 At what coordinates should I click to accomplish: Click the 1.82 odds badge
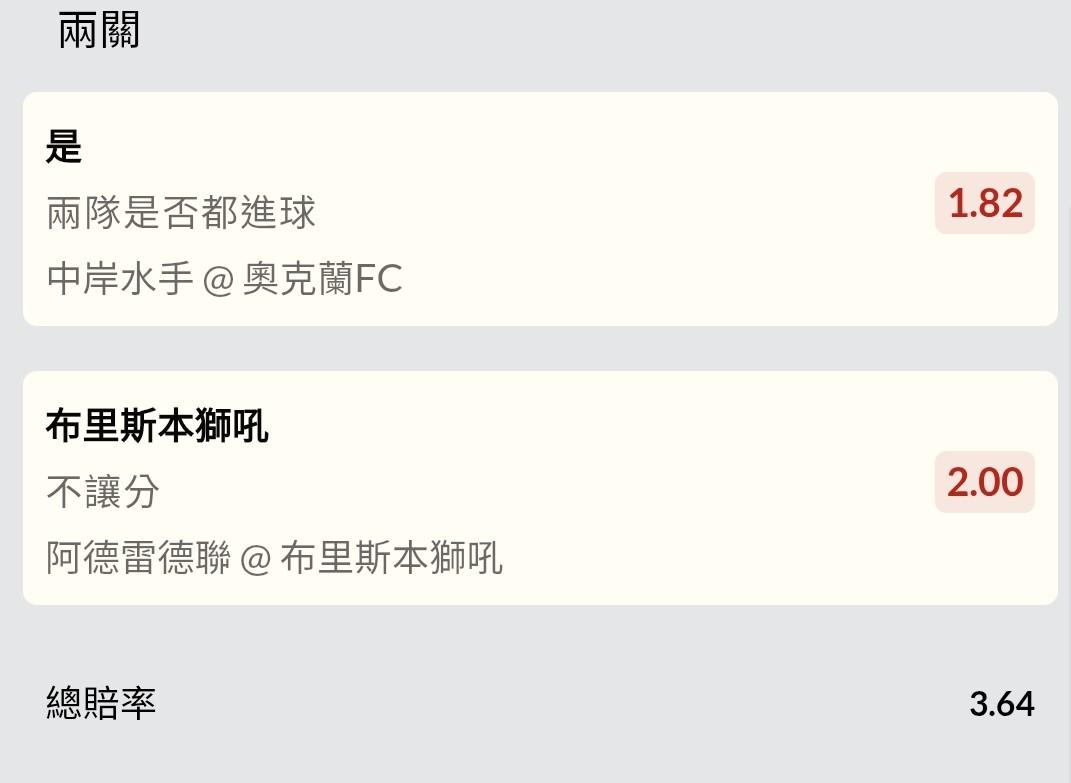tap(985, 203)
